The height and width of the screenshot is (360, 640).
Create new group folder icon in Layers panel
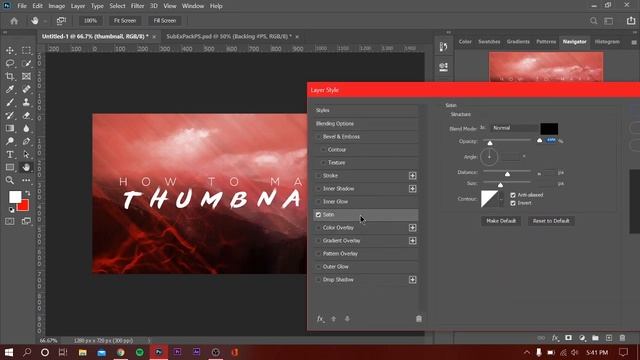click(595, 338)
